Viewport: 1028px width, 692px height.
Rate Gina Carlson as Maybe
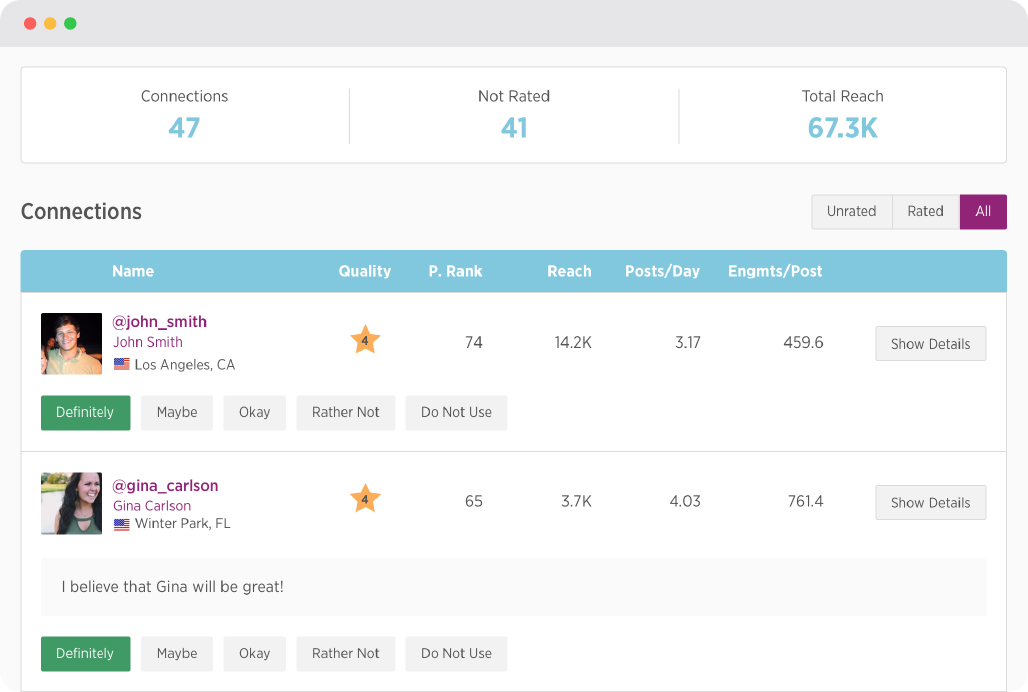click(177, 654)
